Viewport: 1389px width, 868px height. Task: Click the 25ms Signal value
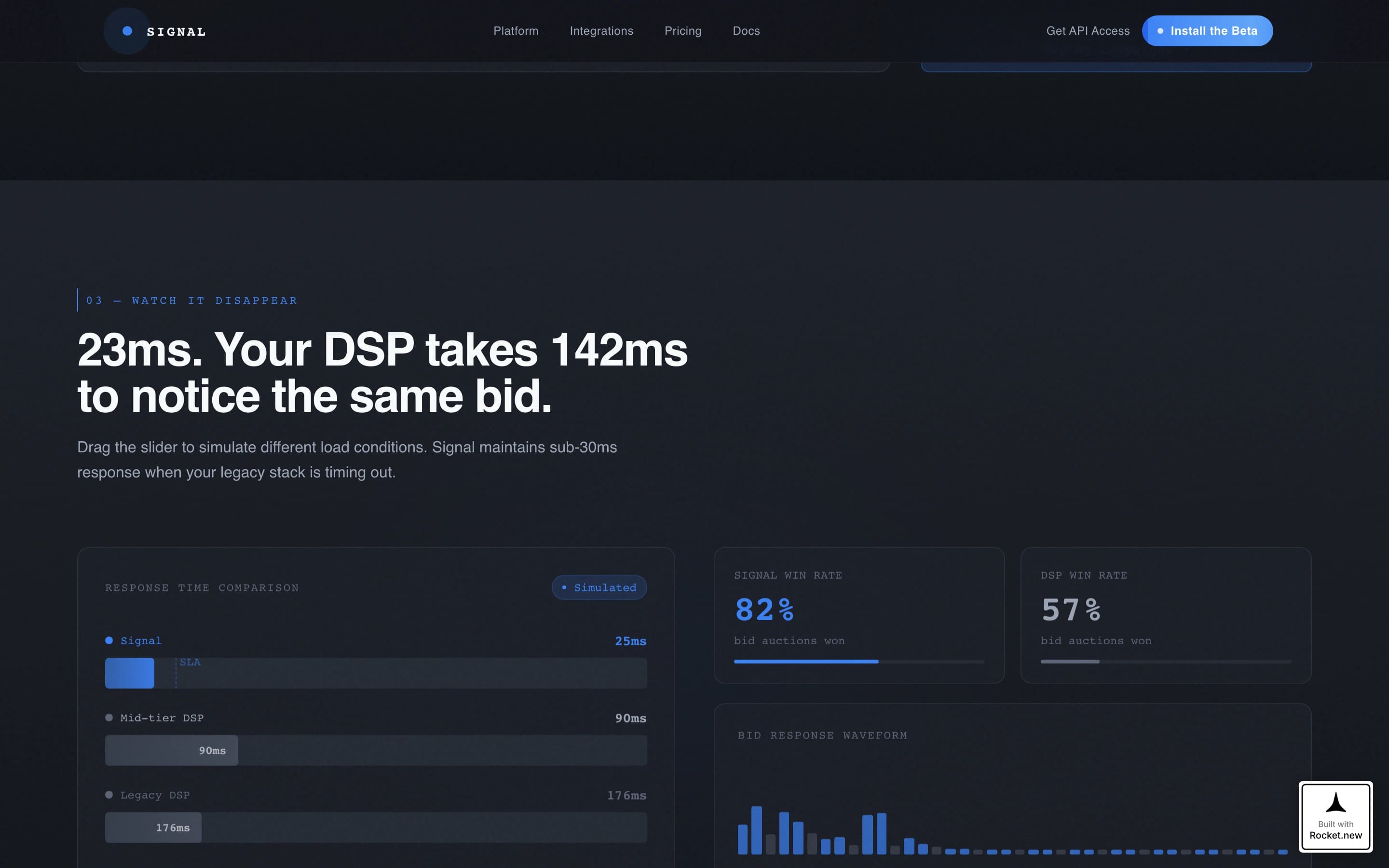630,641
